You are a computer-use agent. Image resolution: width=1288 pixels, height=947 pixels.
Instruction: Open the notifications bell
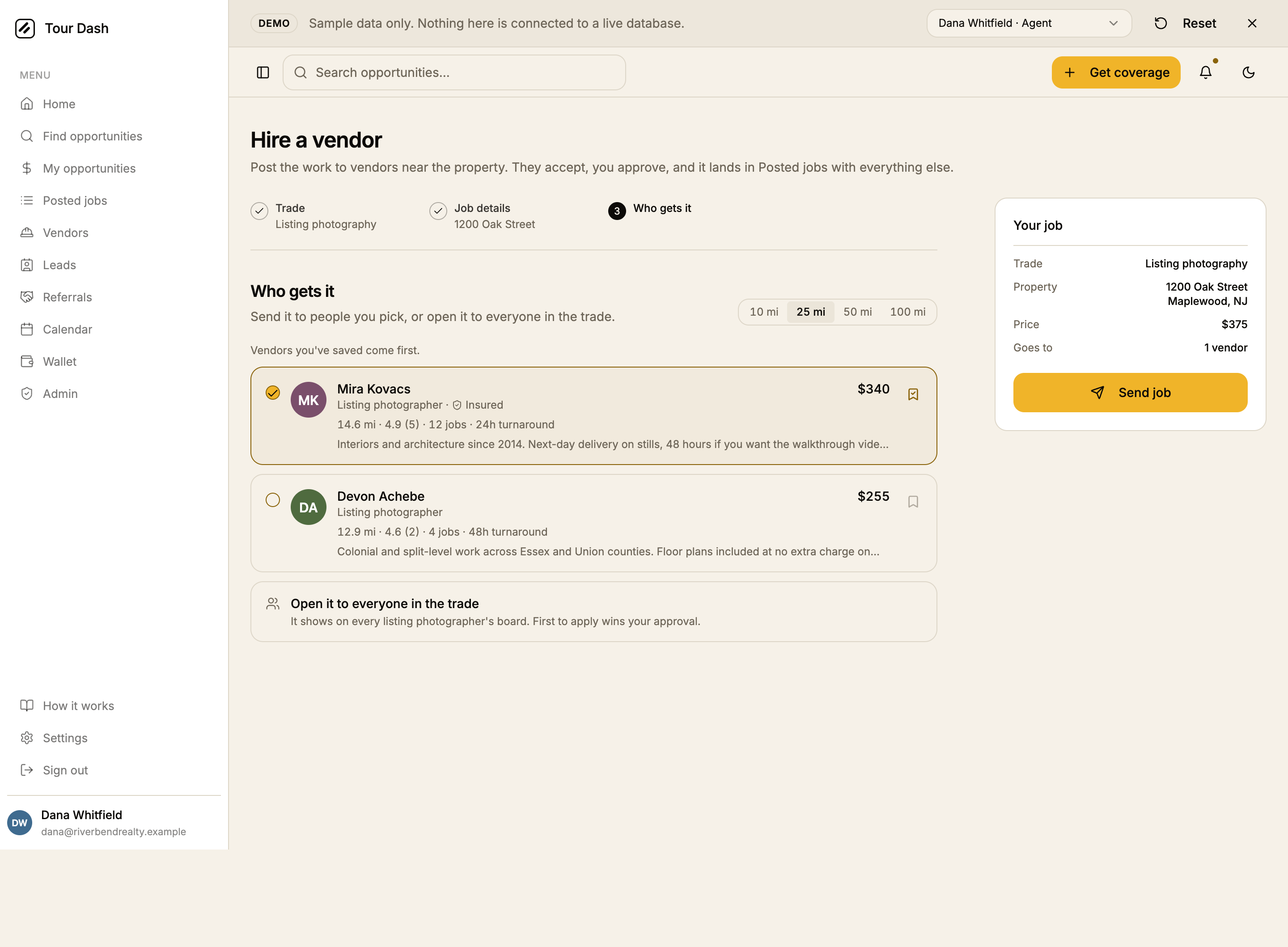point(1206,72)
